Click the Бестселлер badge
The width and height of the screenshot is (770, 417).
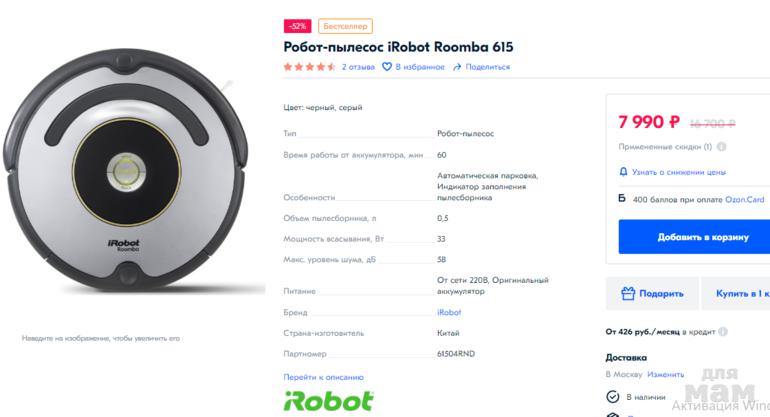[x=345, y=25]
